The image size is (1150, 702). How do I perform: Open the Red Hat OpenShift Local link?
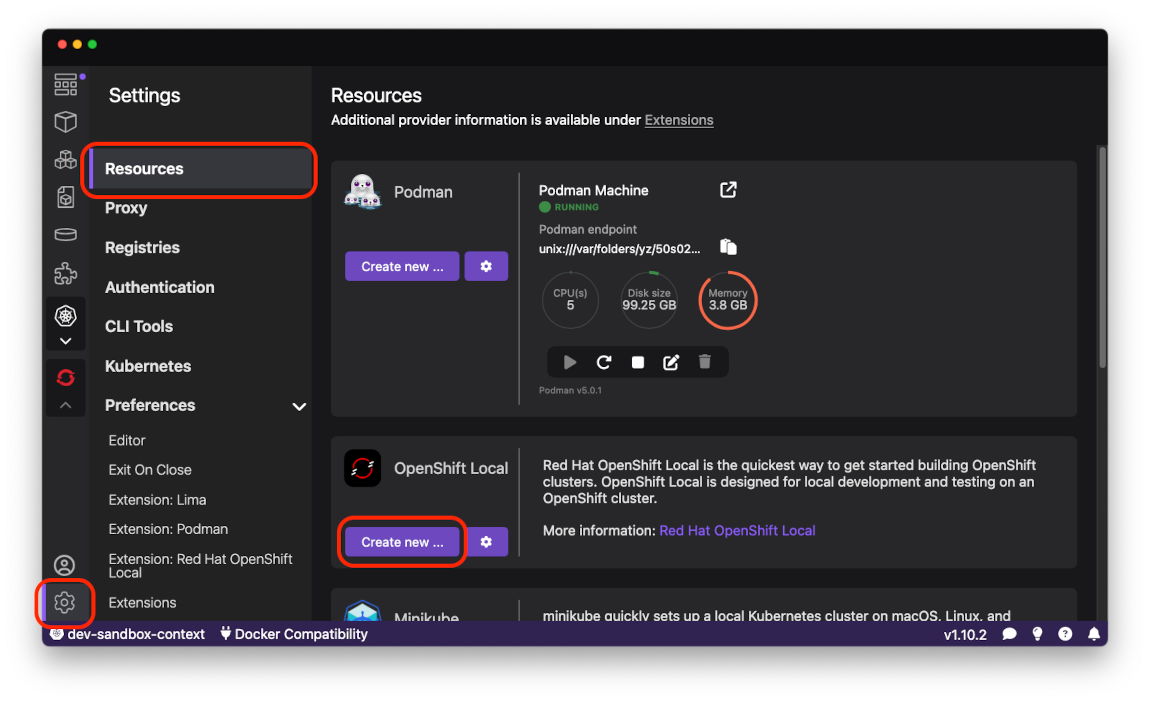point(737,531)
